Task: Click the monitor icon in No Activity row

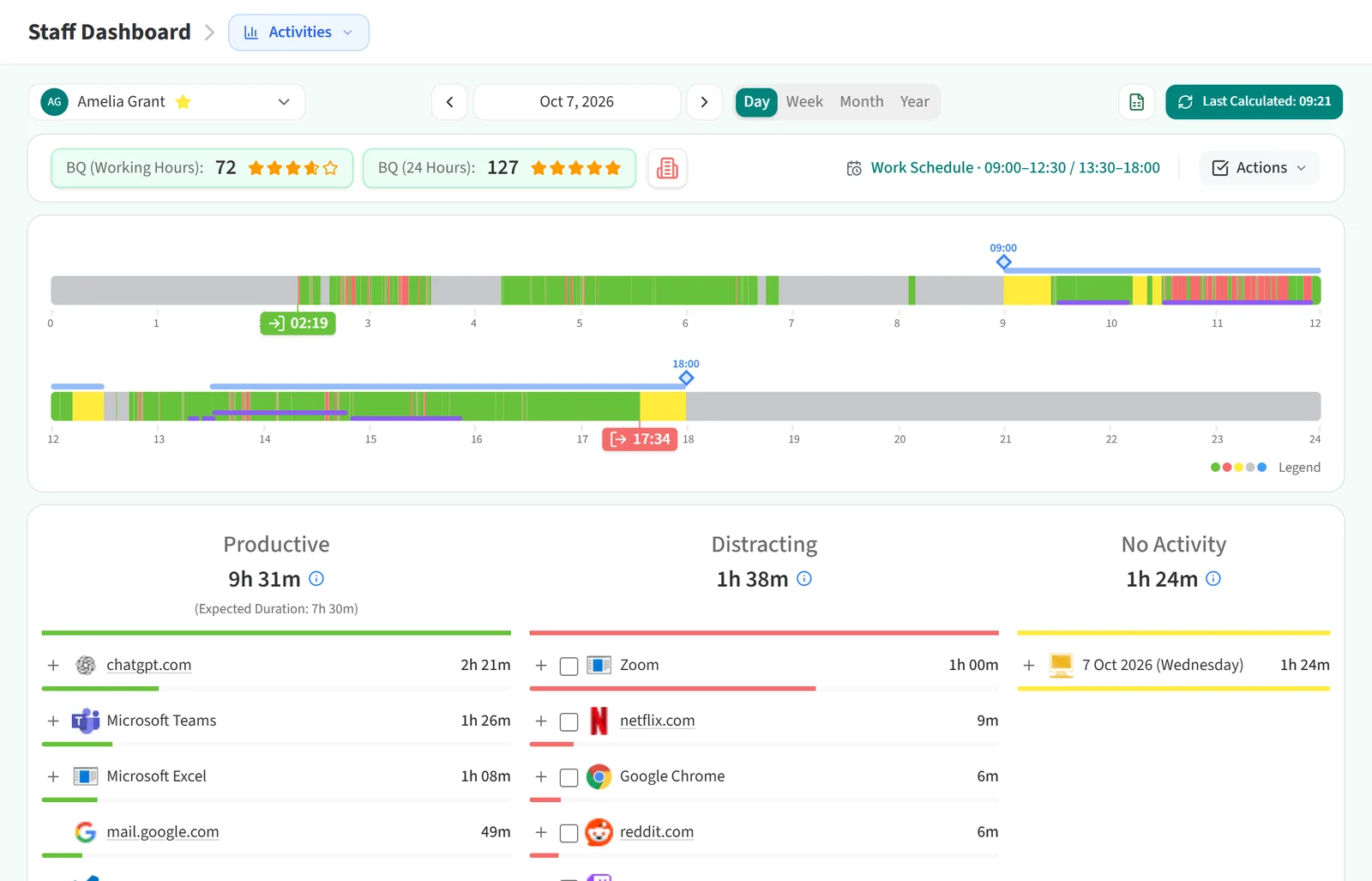Action: click(x=1061, y=666)
